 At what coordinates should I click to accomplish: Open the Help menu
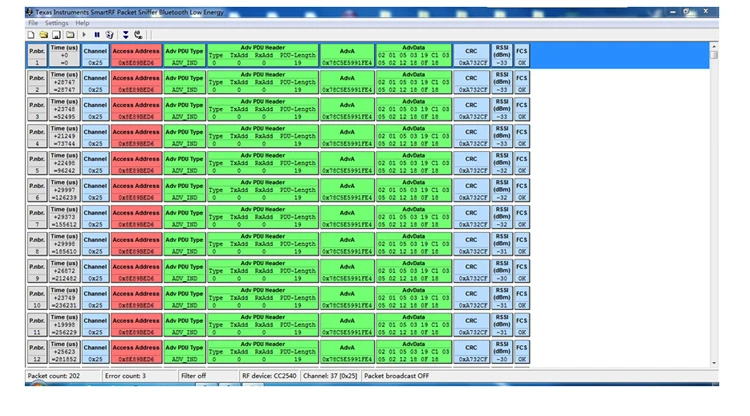82,23
